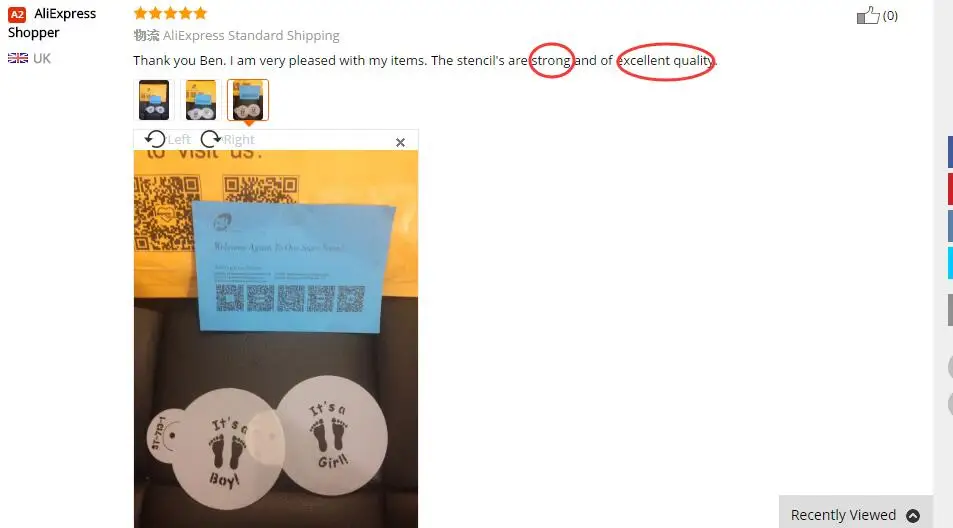Click the AliExpress Shopper reviewer name

tap(52, 23)
